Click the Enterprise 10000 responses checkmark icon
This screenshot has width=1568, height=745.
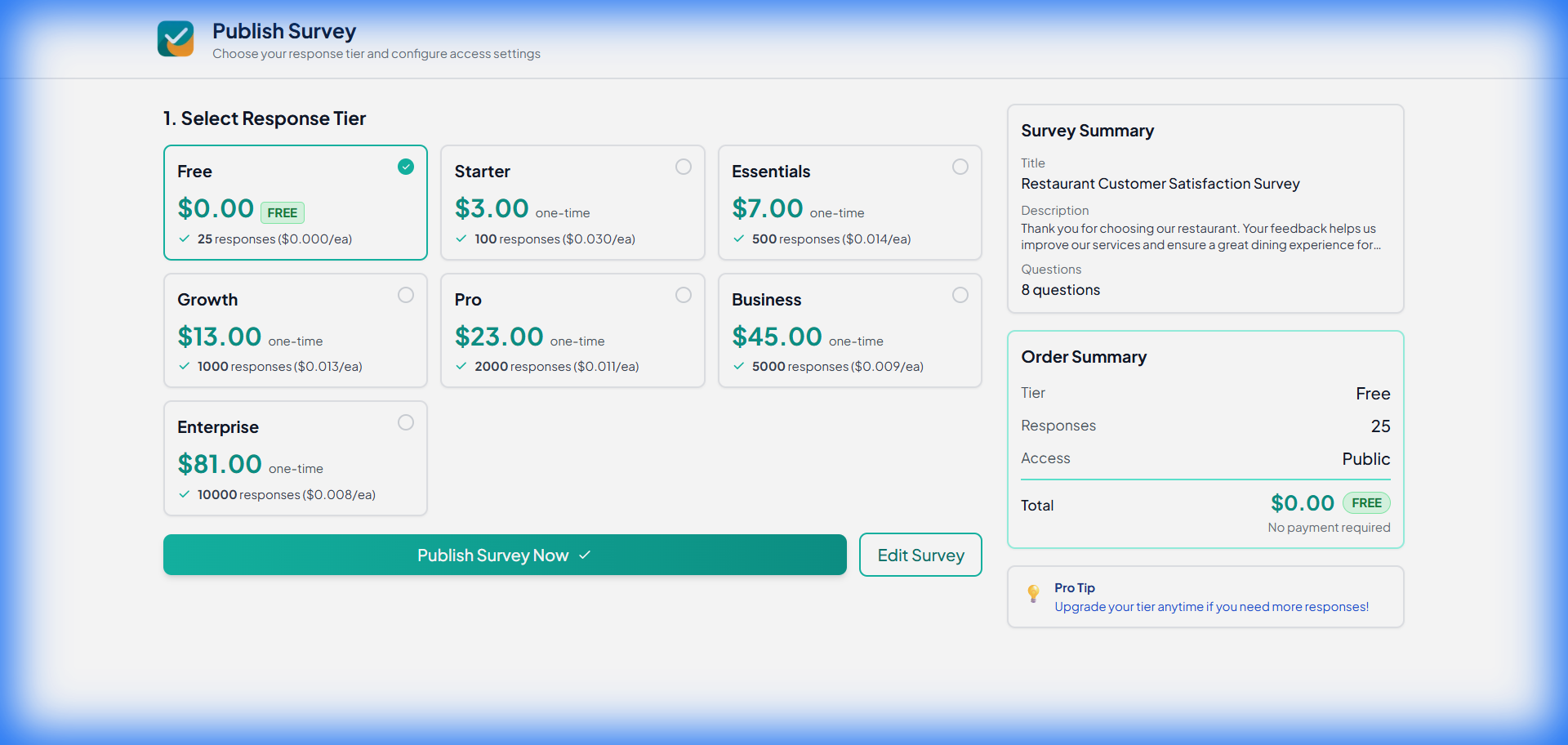(x=185, y=494)
